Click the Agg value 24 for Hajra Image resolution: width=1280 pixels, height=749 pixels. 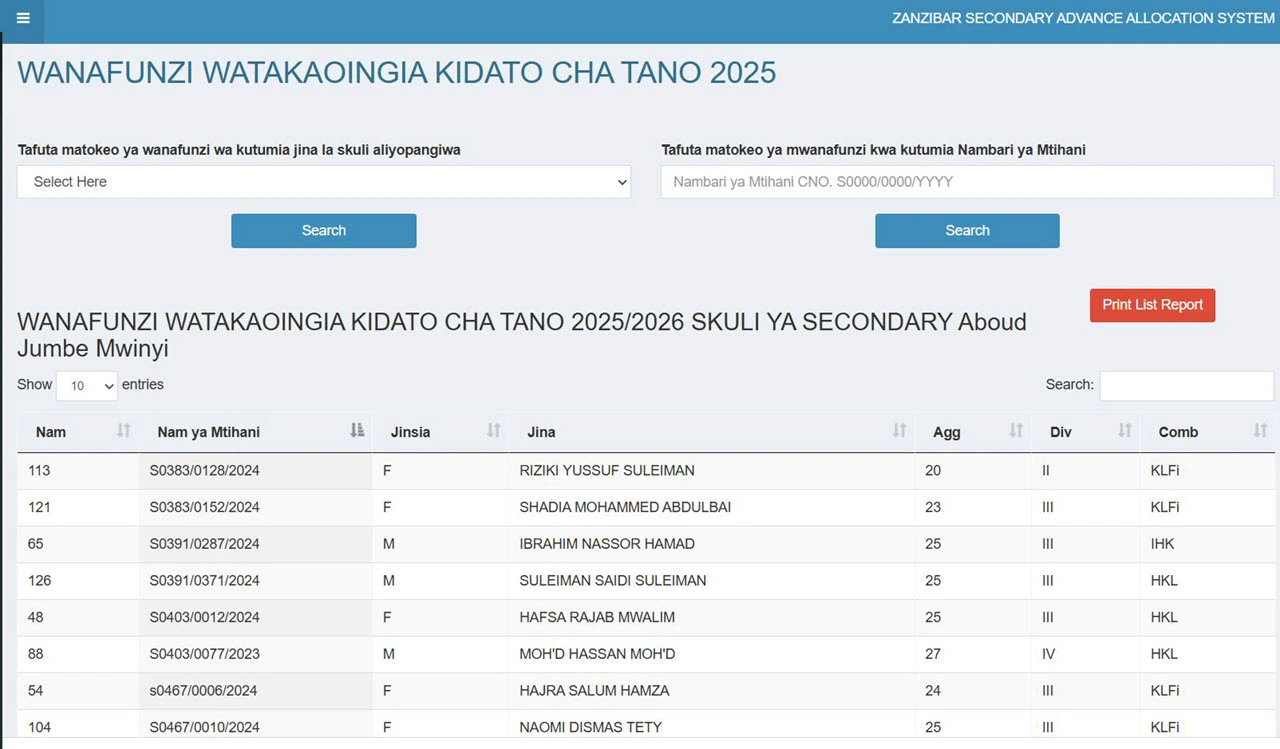tap(933, 690)
